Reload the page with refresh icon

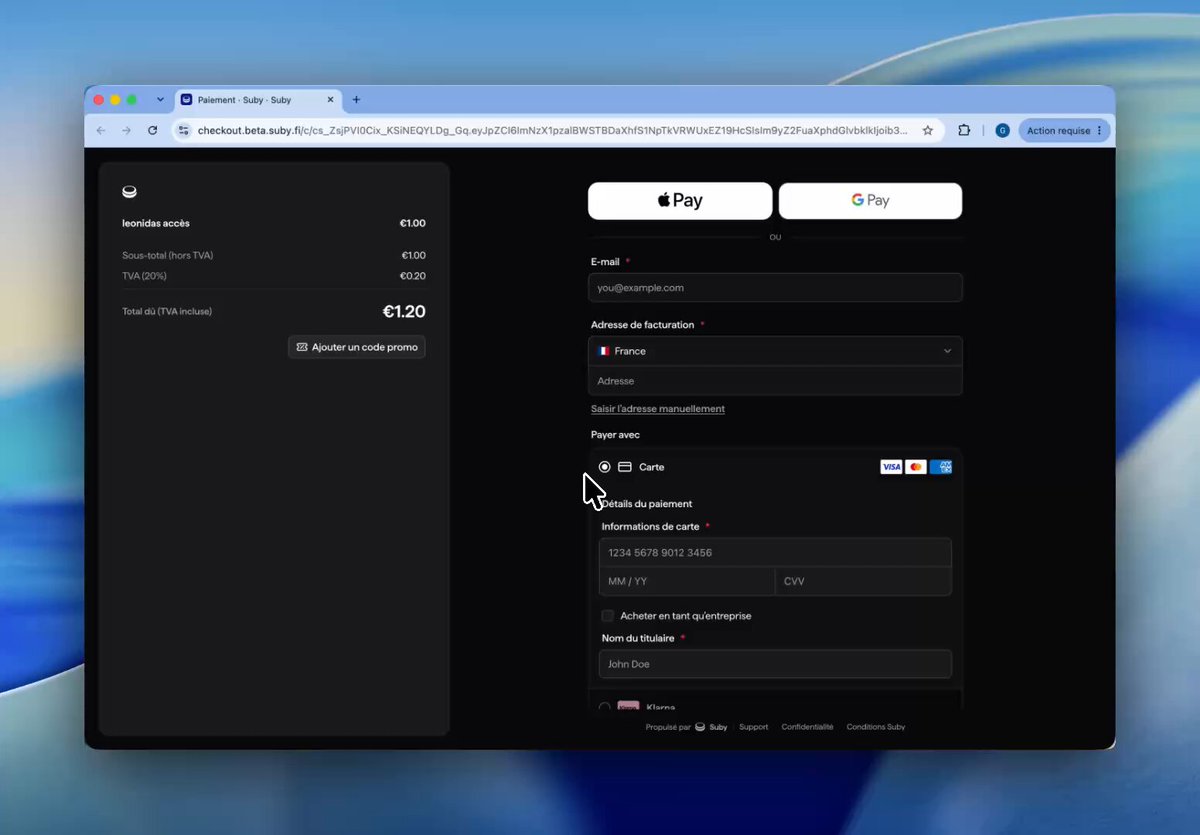pos(152,130)
